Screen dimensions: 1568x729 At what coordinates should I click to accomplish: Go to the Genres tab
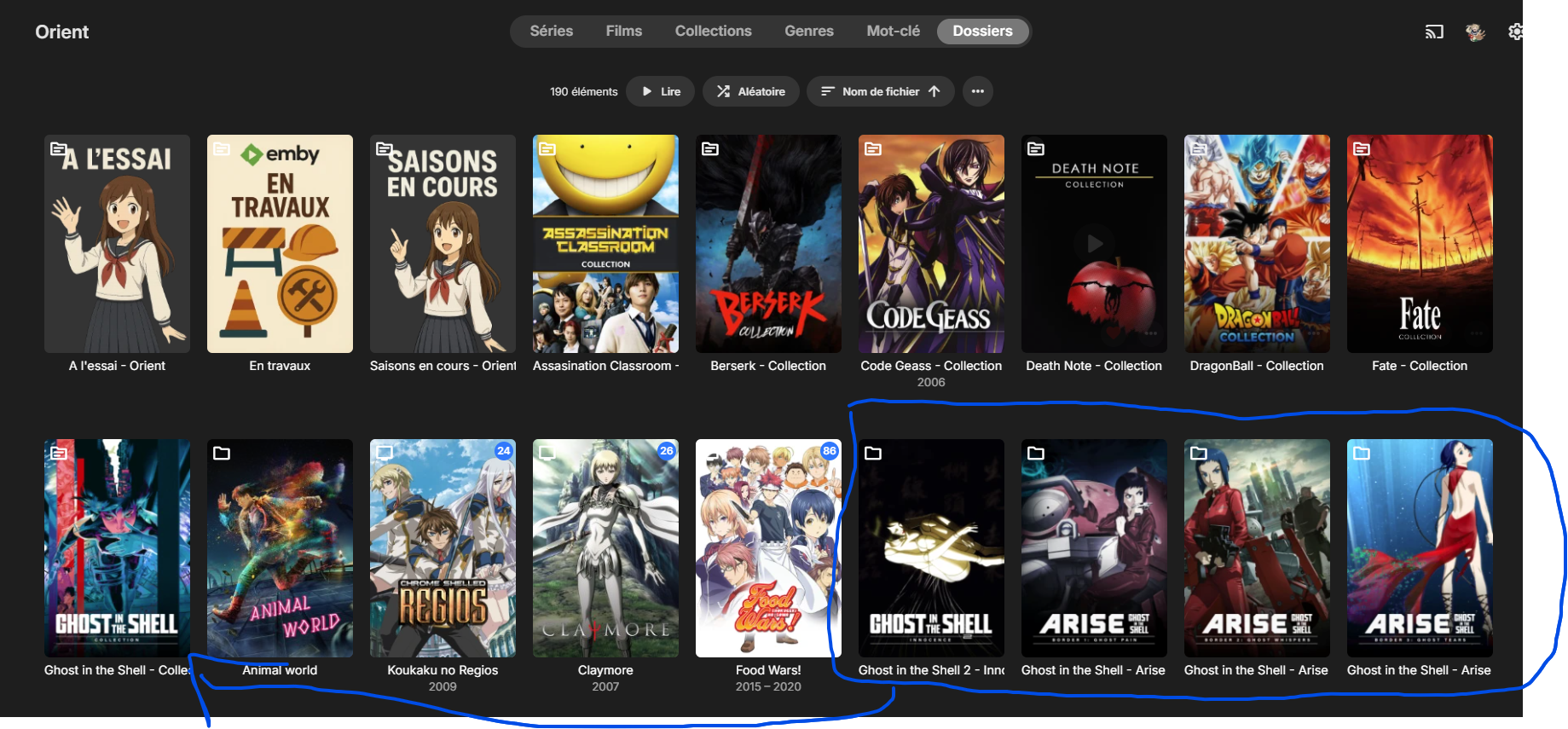pos(809,32)
